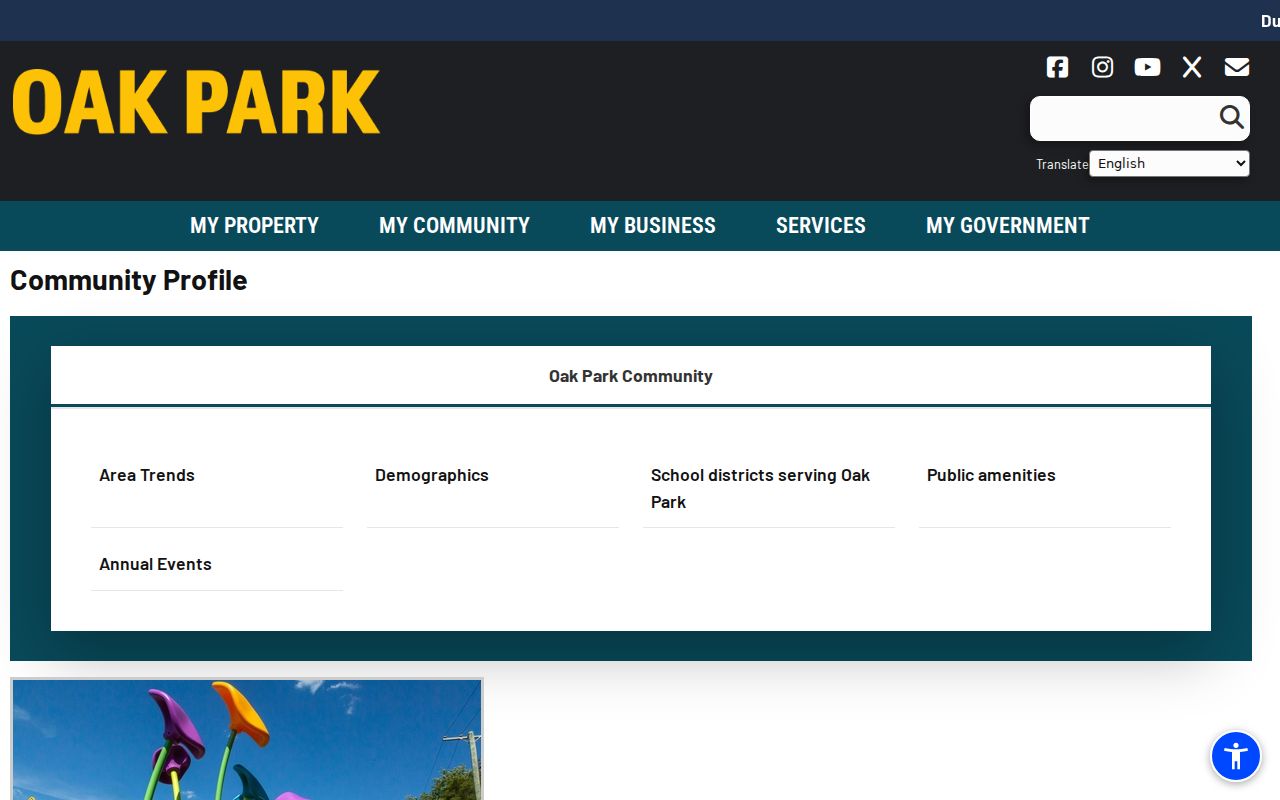The image size is (1280, 800).
Task: Open the English language translate dropdown
Action: point(1169,163)
